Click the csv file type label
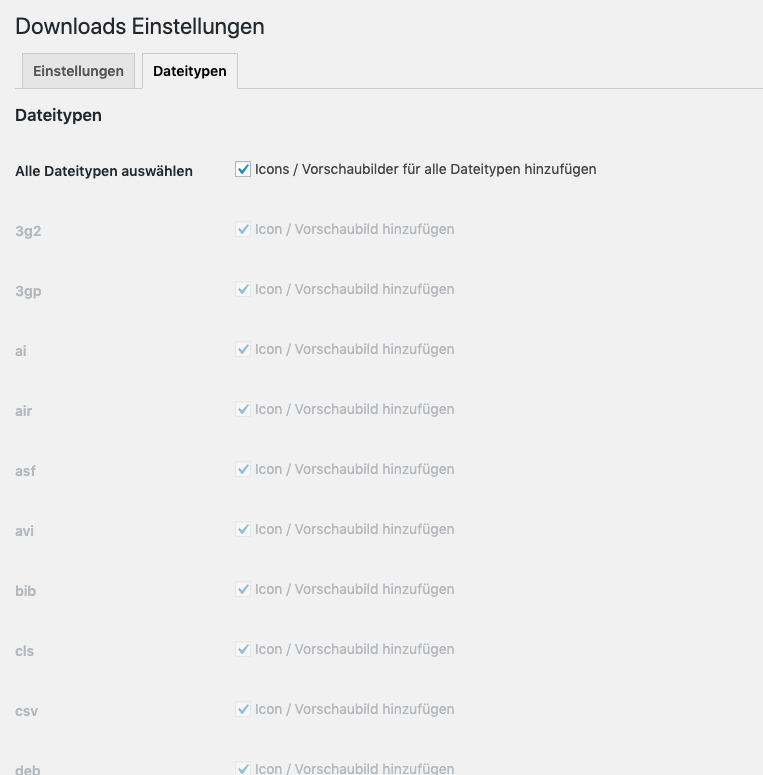Image resolution: width=763 pixels, height=775 pixels. tap(26, 711)
